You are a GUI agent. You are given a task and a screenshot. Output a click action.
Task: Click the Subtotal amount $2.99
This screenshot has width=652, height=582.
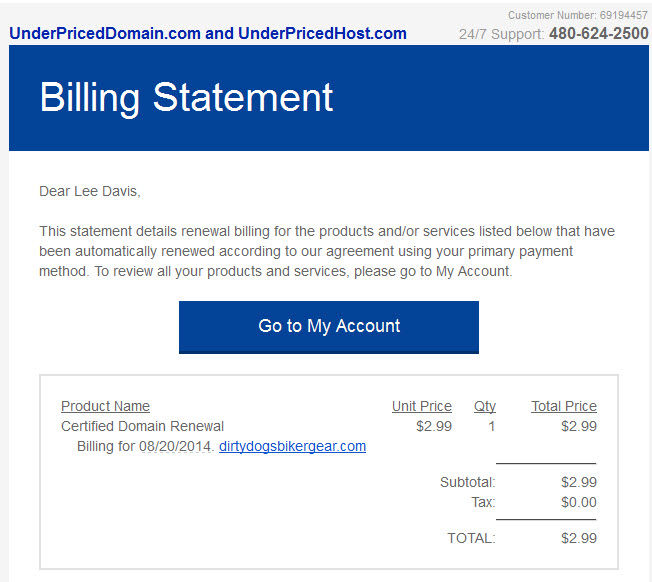(x=579, y=482)
